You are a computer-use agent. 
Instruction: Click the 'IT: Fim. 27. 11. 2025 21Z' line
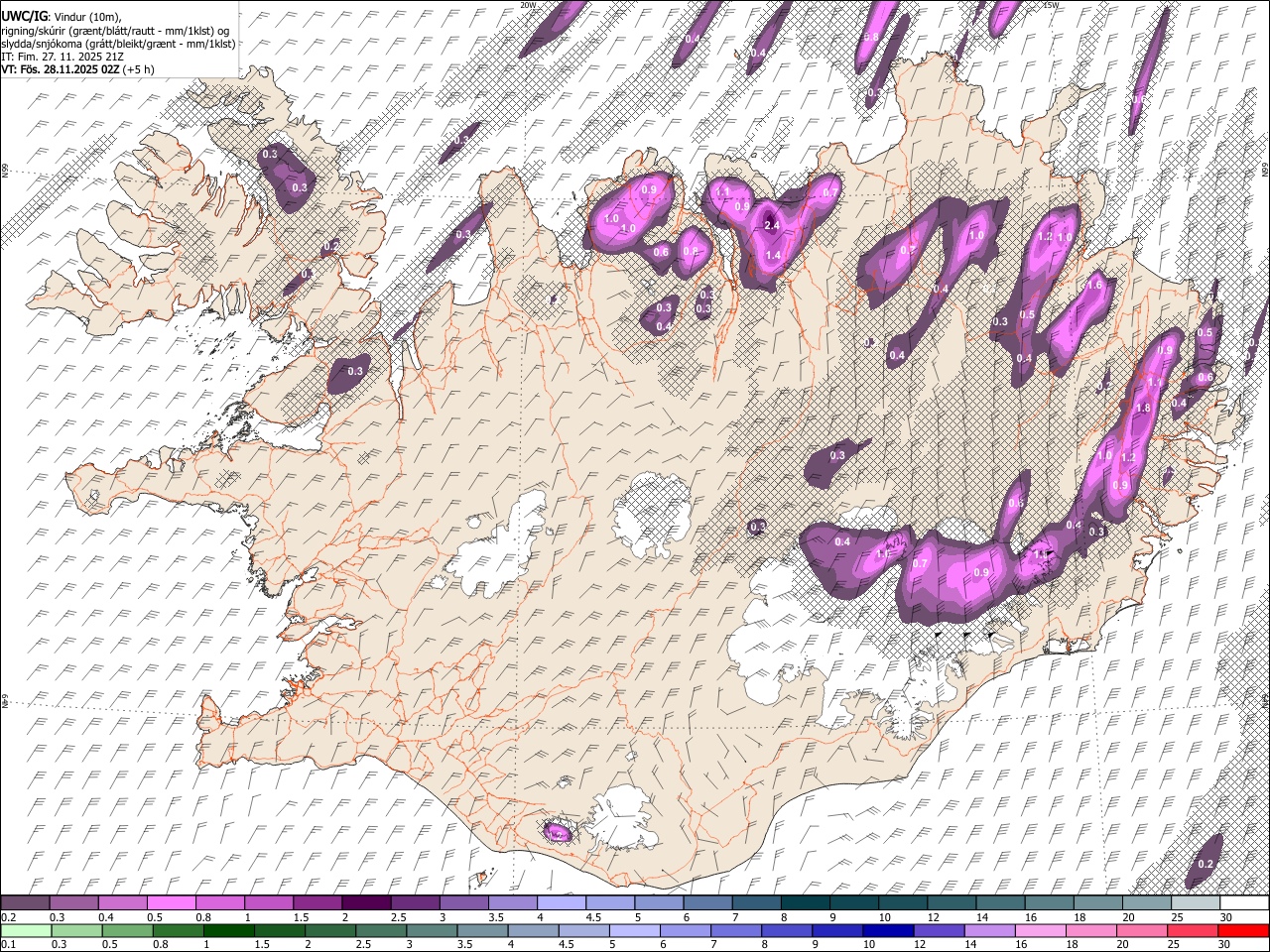click(x=63, y=57)
